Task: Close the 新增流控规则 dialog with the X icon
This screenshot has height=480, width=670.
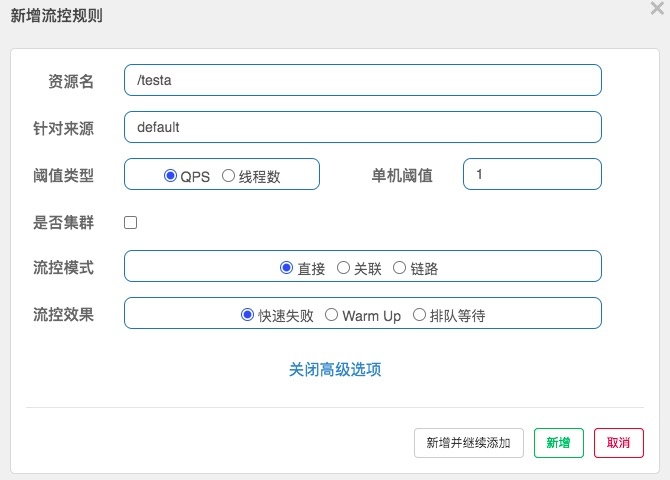Action: [x=657, y=8]
